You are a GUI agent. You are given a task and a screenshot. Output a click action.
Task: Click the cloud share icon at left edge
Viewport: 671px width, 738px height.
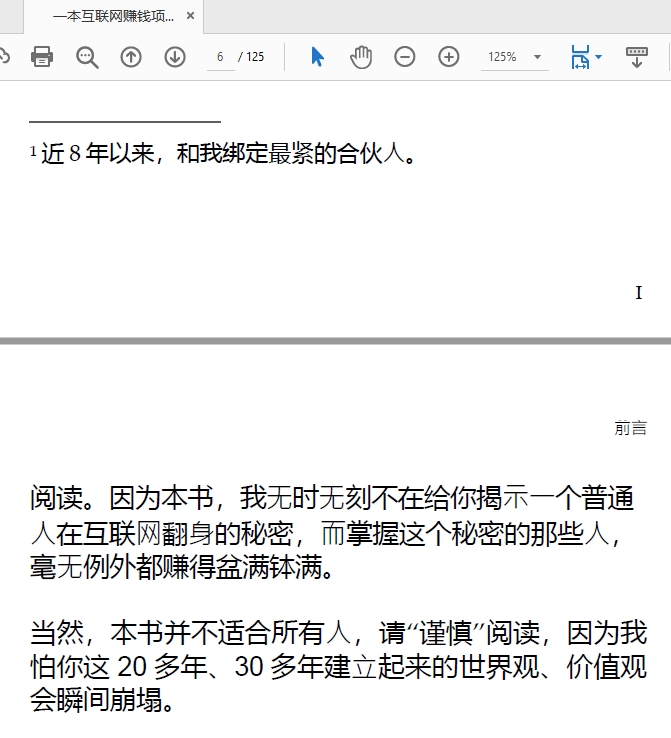pos(4,57)
